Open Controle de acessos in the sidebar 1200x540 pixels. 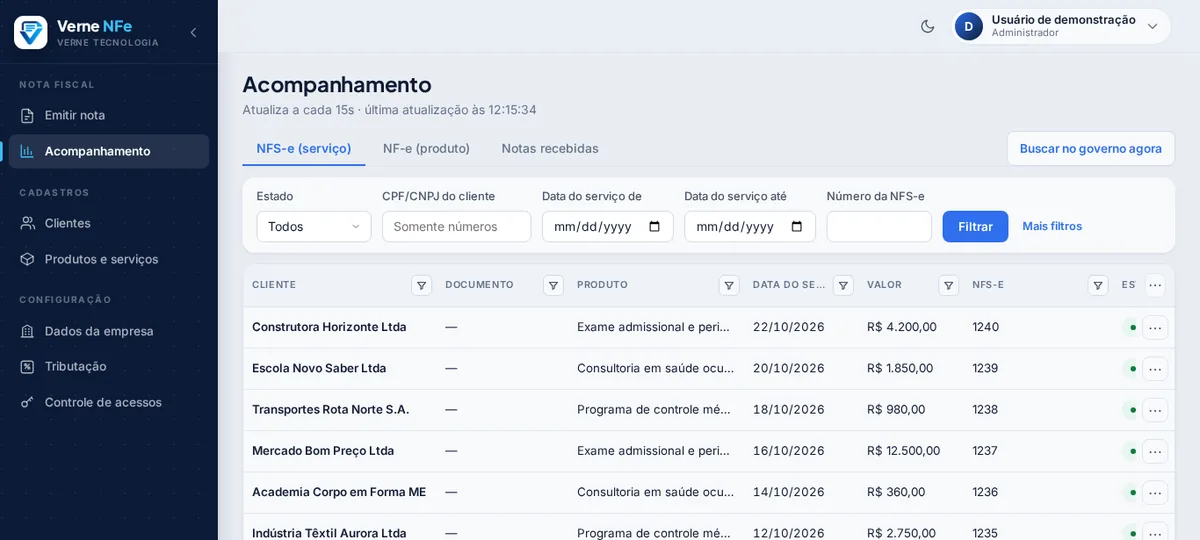point(109,402)
